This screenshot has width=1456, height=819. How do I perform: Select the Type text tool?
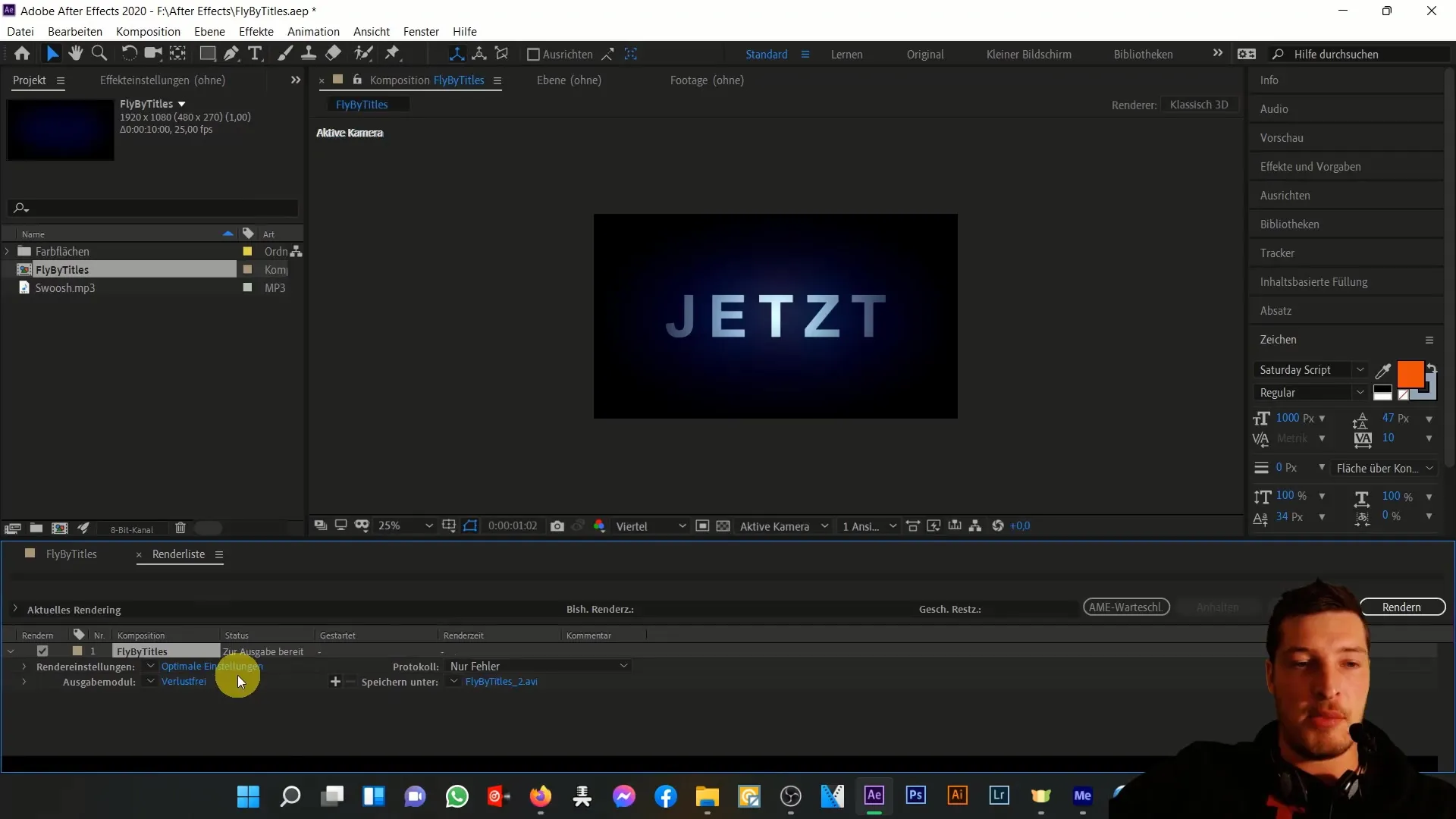256,54
